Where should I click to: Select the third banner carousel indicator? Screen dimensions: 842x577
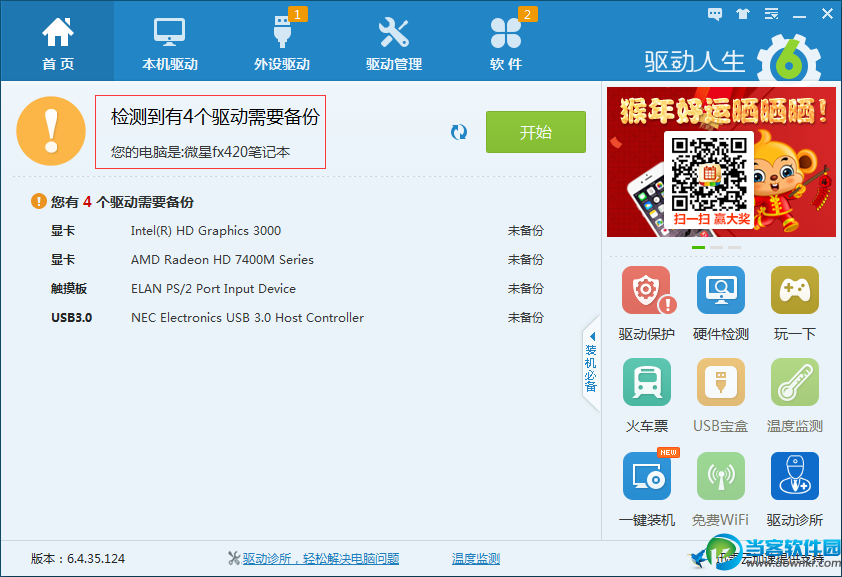click(x=735, y=247)
